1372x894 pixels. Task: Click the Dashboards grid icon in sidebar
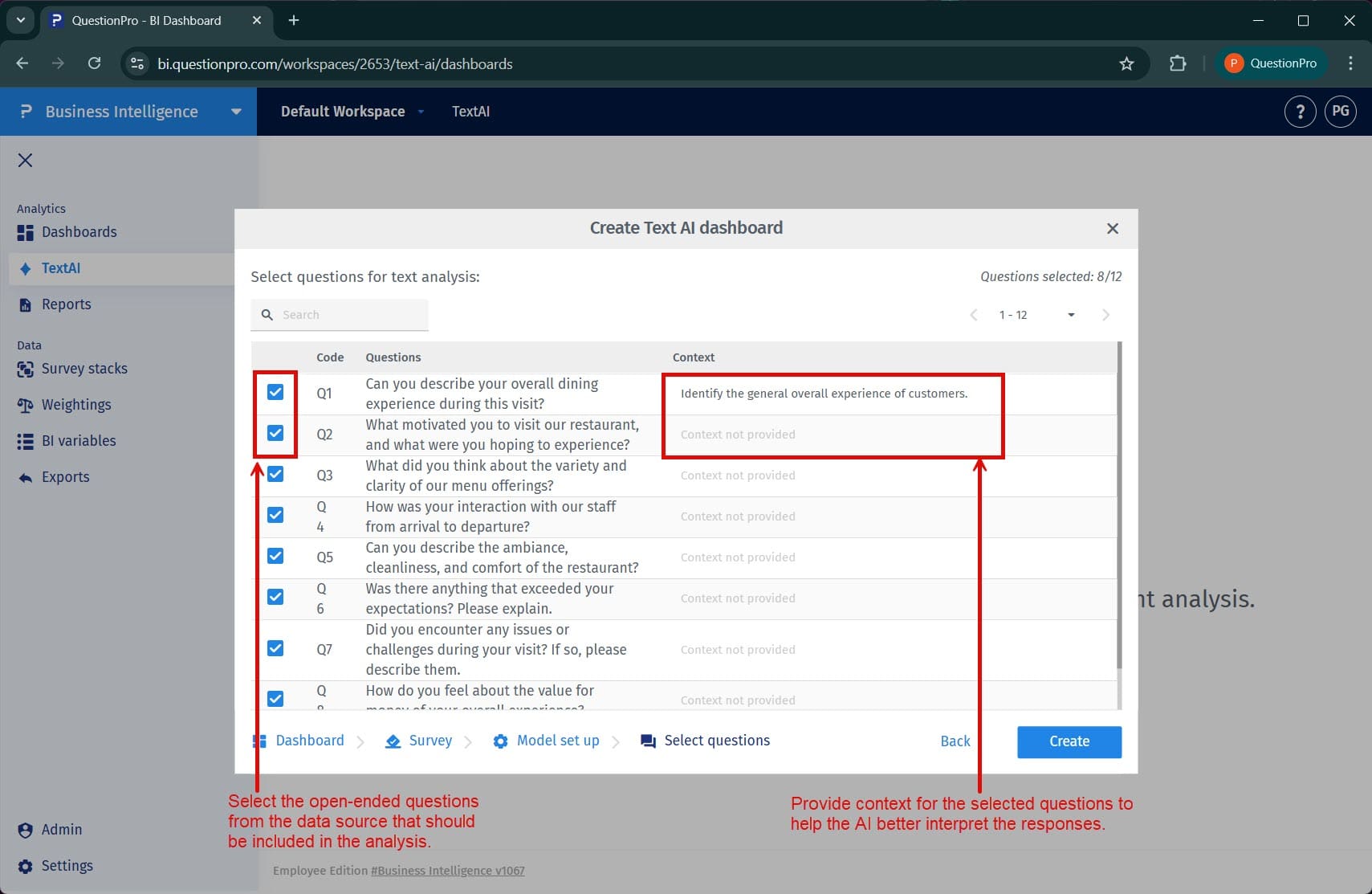pos(26,233)
